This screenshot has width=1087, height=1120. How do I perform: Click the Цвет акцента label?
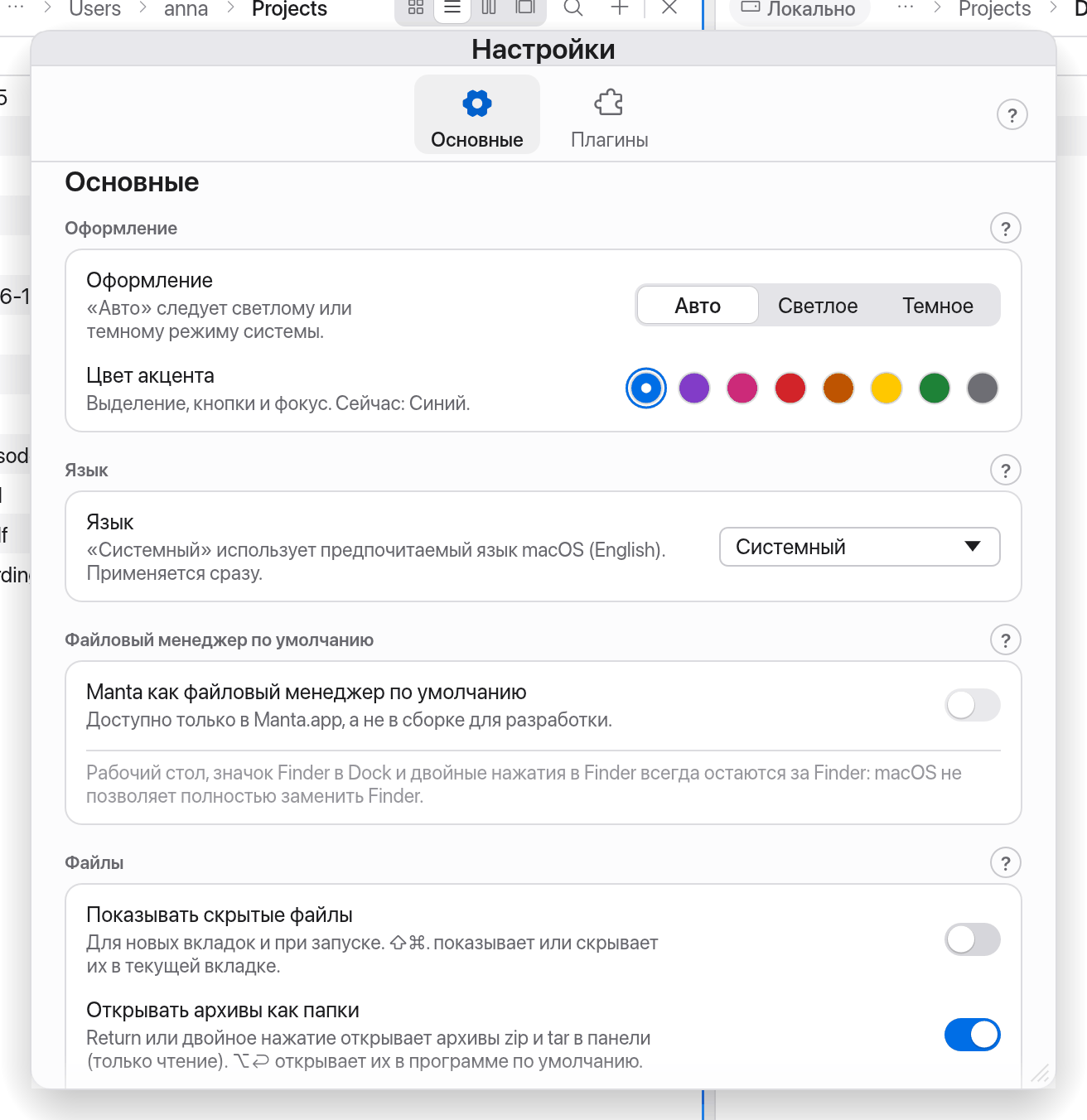pos(150,376)
